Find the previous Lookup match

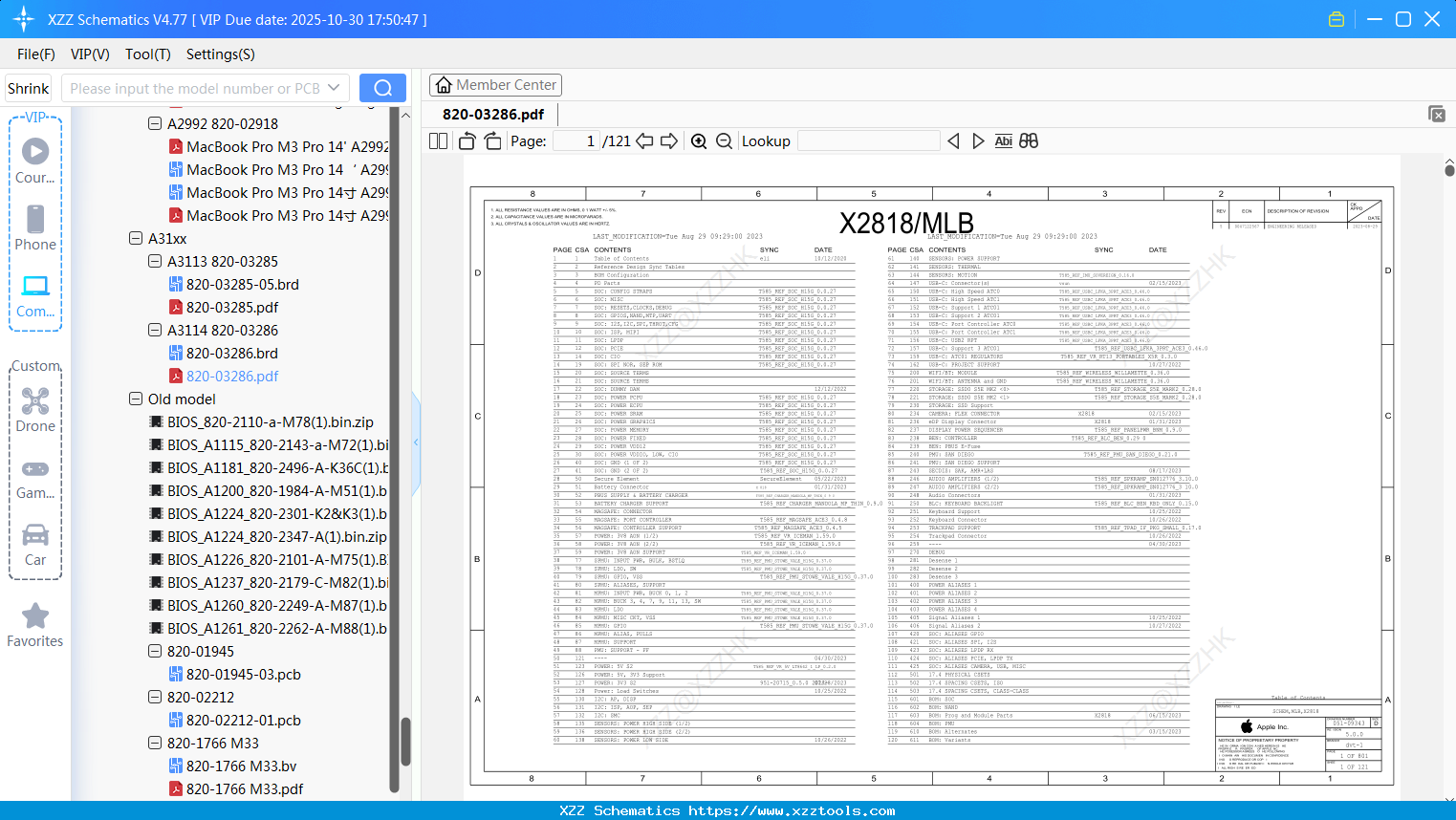[953, 141]
